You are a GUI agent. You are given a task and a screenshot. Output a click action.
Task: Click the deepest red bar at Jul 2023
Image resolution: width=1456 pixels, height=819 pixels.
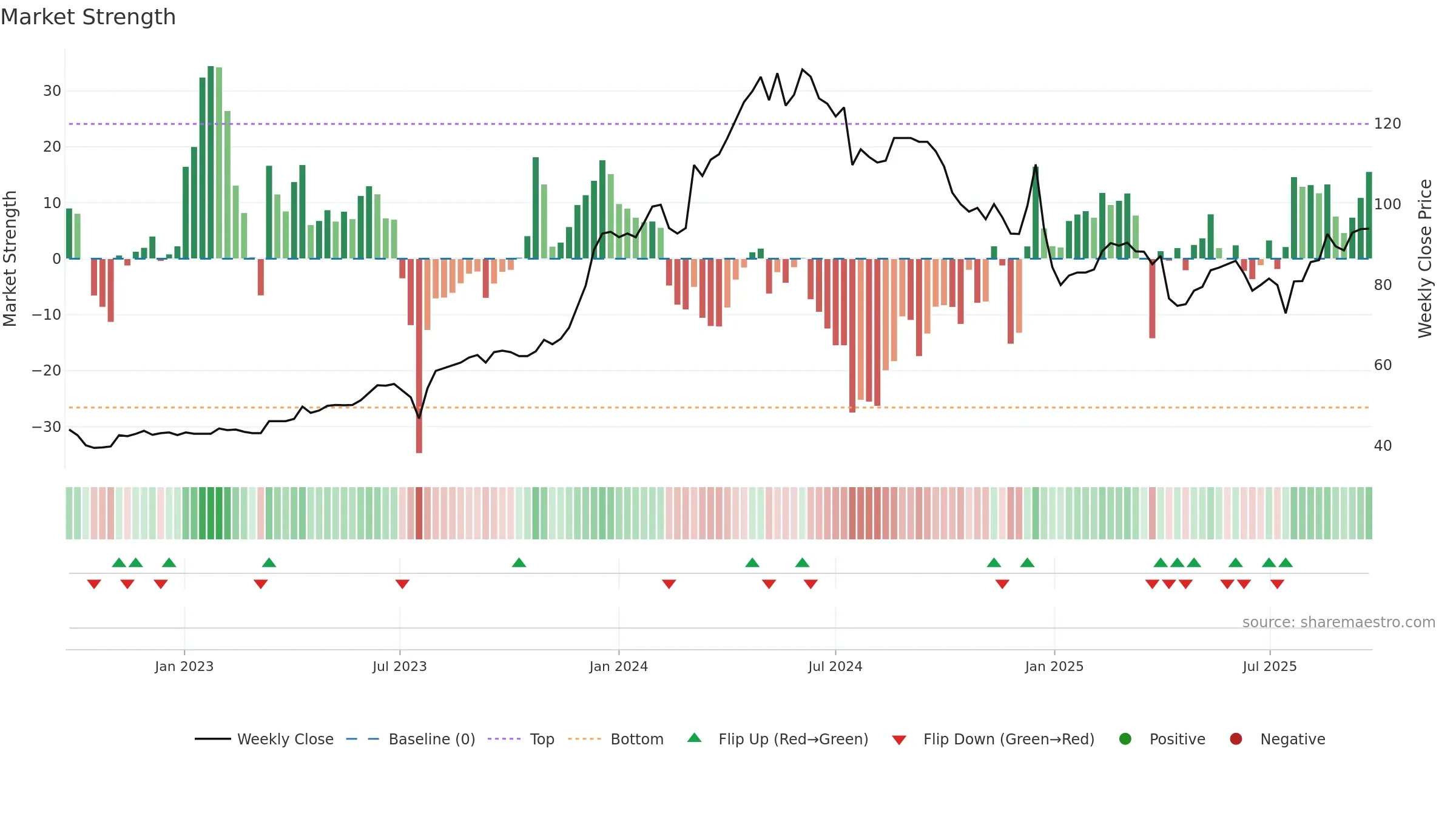[419, 356]
